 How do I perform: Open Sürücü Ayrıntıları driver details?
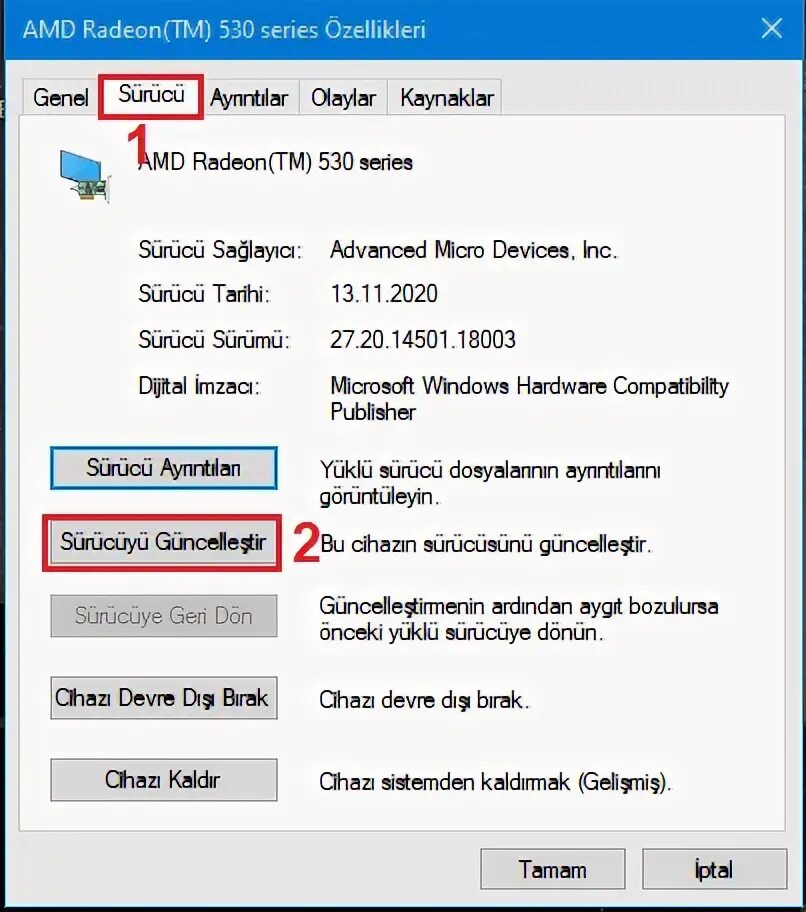click(x=163, y=468)
